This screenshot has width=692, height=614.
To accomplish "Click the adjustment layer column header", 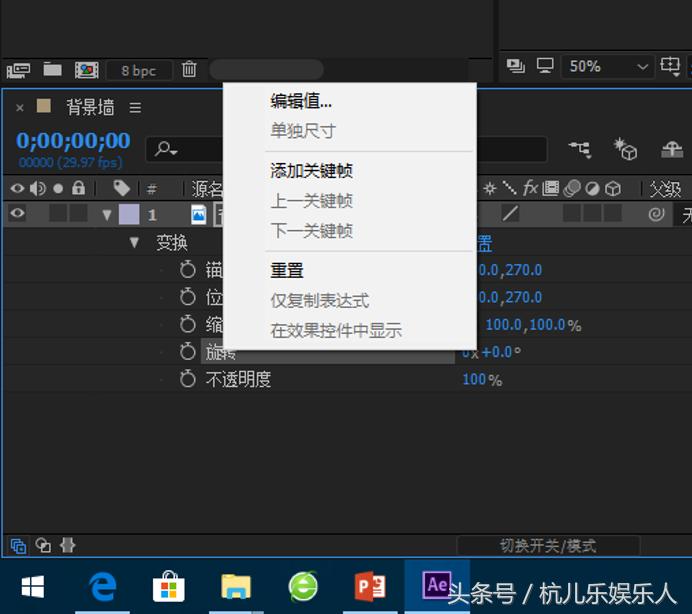I will tap(592, 189).
